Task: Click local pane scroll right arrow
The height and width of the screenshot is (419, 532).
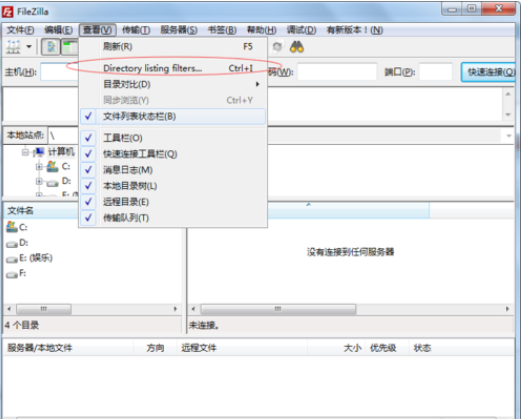Action: coord(175,309)
